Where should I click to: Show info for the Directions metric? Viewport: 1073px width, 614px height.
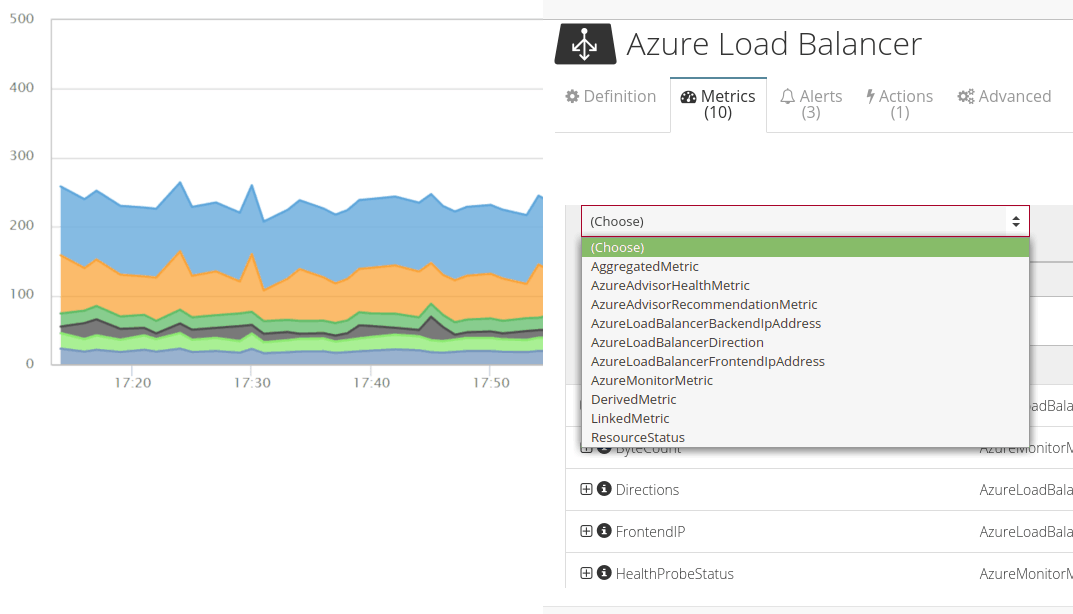[604, 489]
